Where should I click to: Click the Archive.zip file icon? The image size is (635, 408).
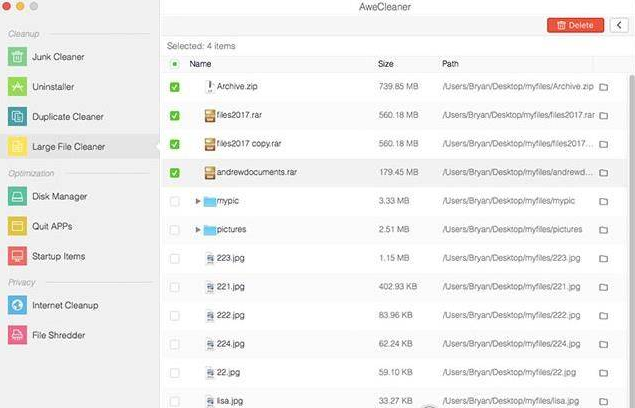(x=209, y=86)
